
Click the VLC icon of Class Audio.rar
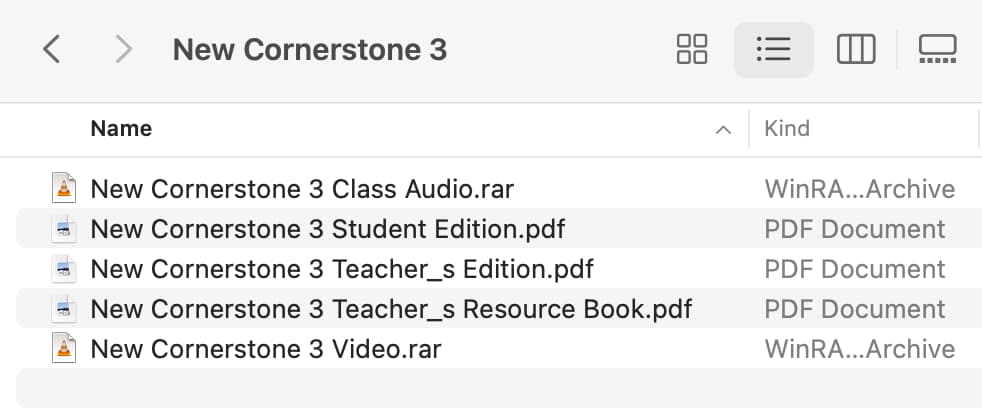click(64, 188)
